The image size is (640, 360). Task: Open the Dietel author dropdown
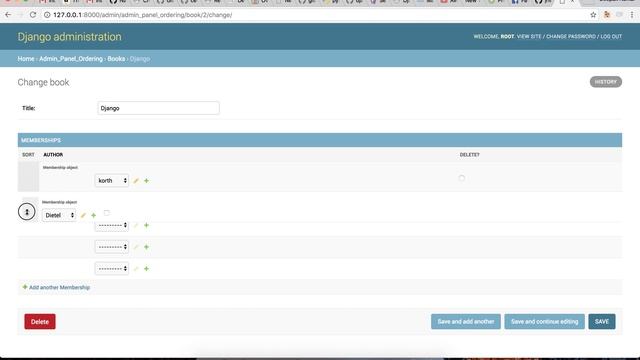click(59, 215)
